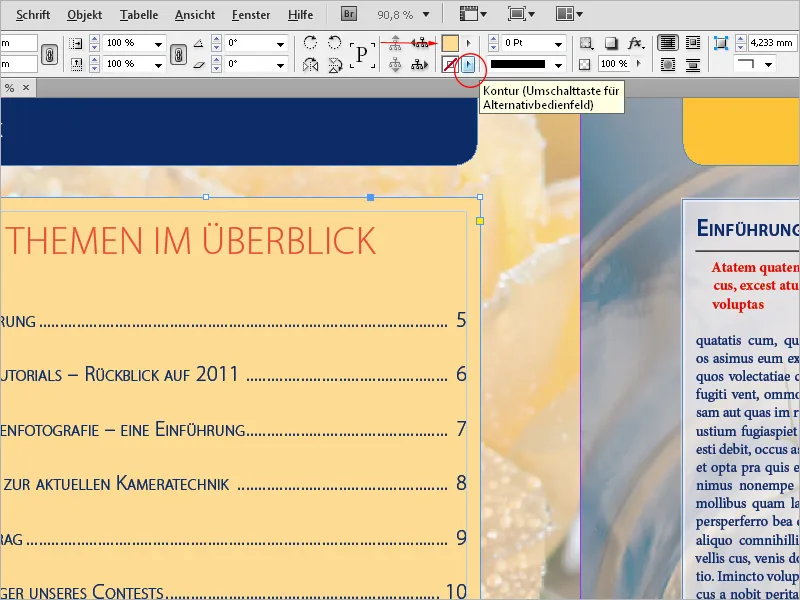Image resolution: width=800 pixels, height=600 pixels.
Task: Open the corner shape dropdown
Action: (x=768, y=65)
